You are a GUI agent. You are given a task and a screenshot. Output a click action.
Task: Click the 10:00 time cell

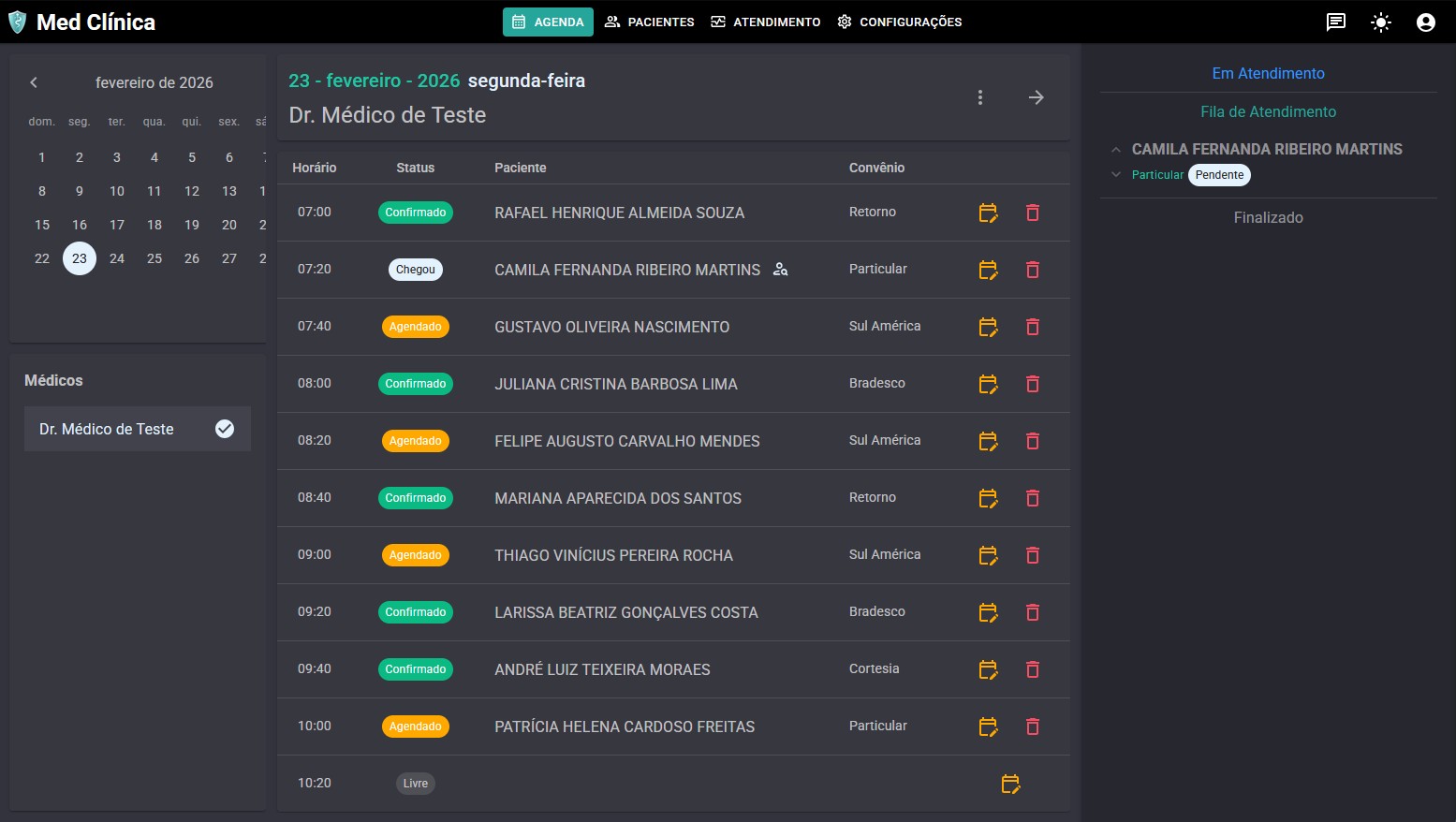(315, 726)
